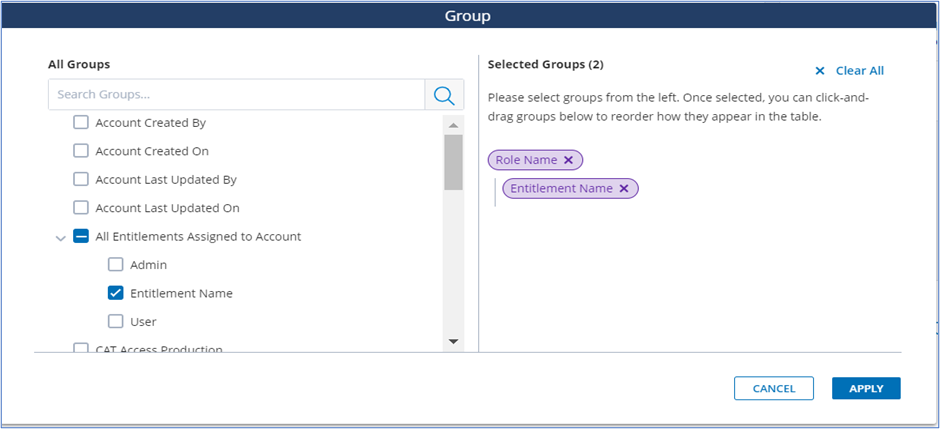The width and height of the screenshot is (940, 429).
Task: Uncheck the Entitlement Name checkbox
Action: pos(116,293)
